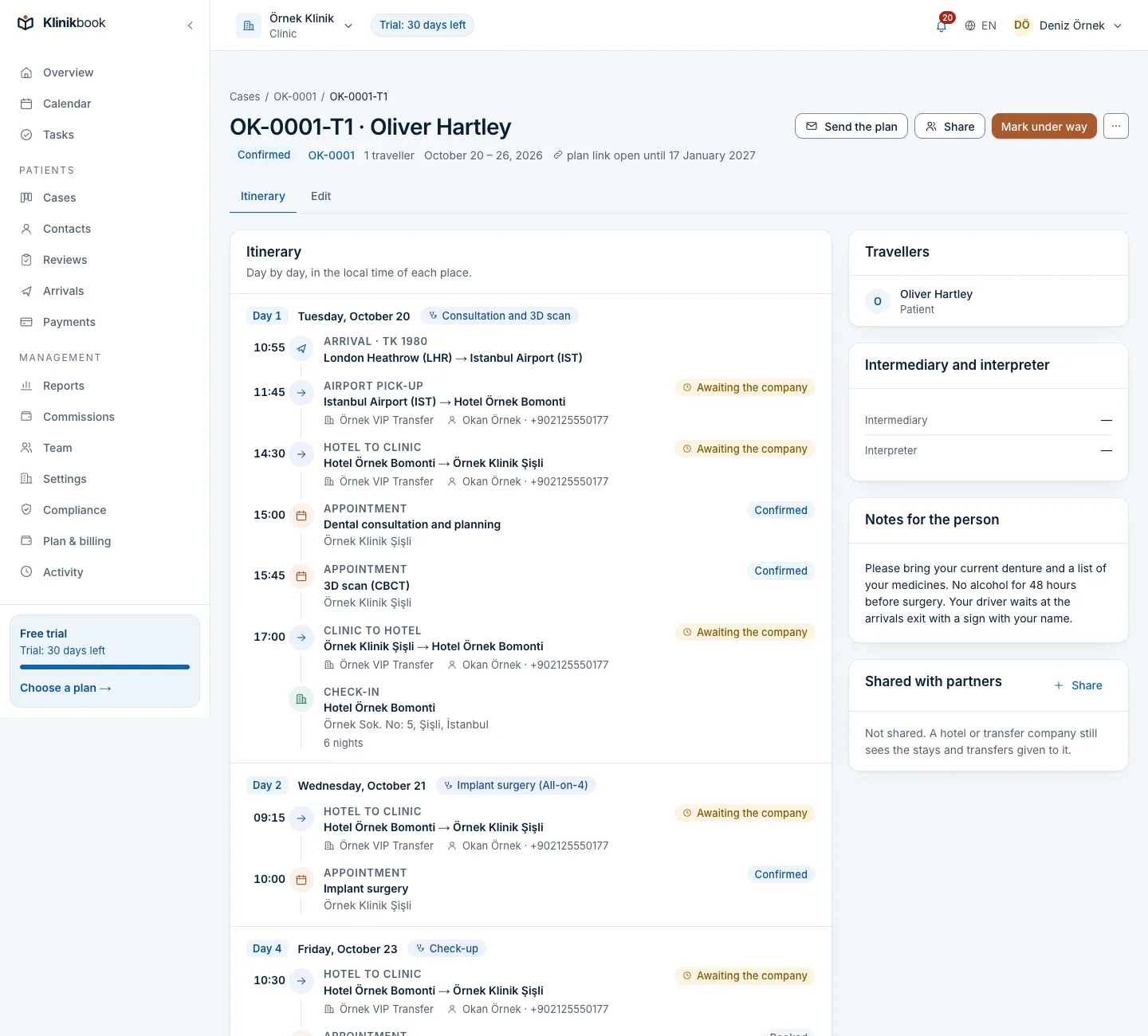The height and width of the screenshot is (1036, 1148).
Task: Click the 11:45 airport pick-up arrow icon
Action: coord(301,392)
